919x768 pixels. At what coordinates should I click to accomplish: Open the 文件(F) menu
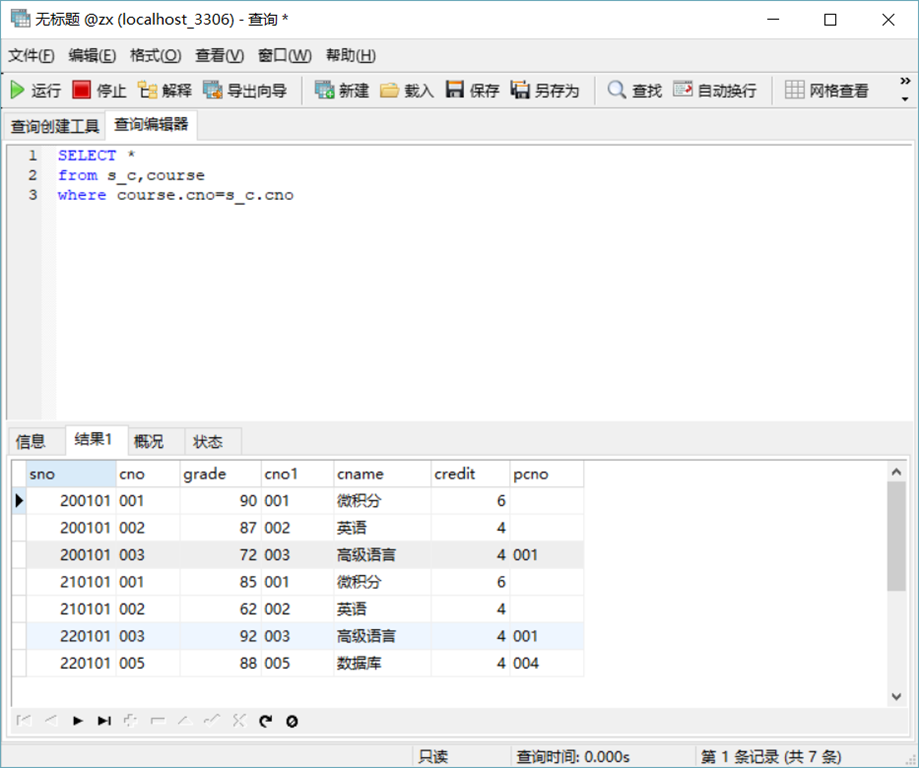pos(31,56)
